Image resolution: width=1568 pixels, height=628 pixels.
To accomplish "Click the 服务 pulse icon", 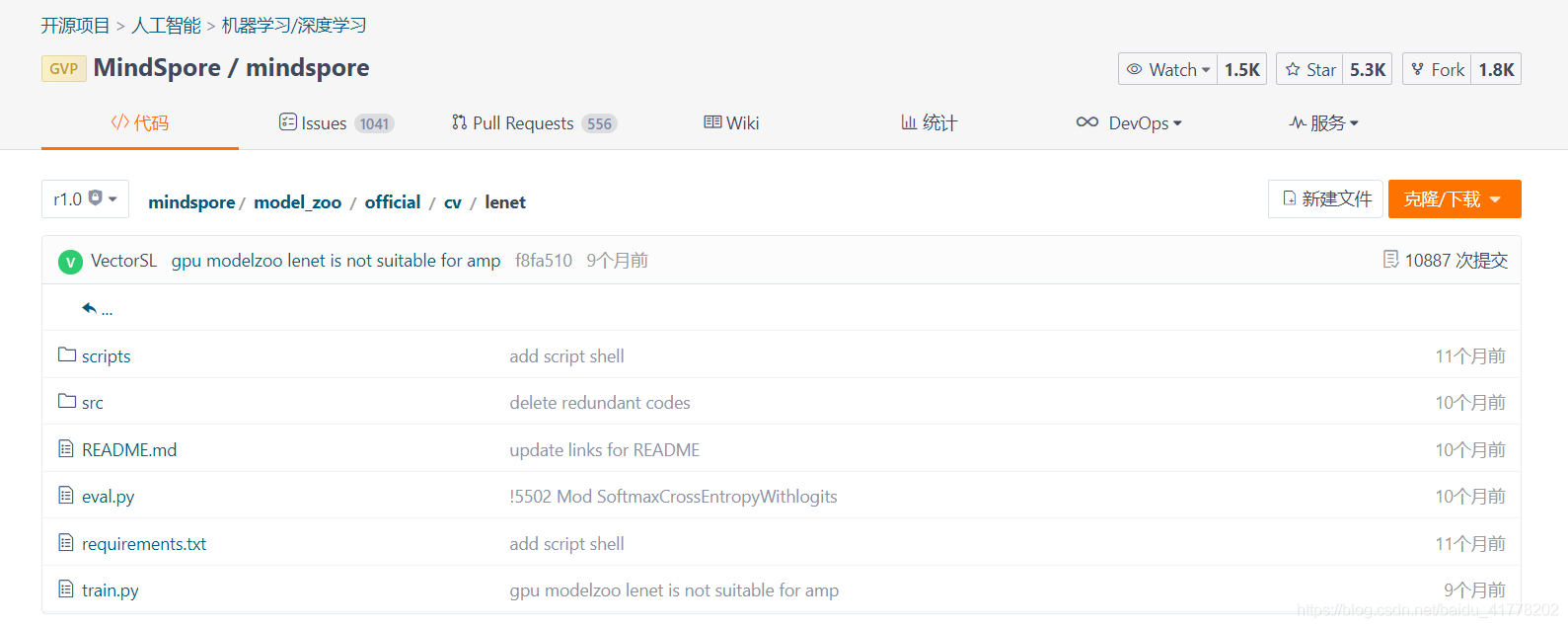I will (1298, 122).
